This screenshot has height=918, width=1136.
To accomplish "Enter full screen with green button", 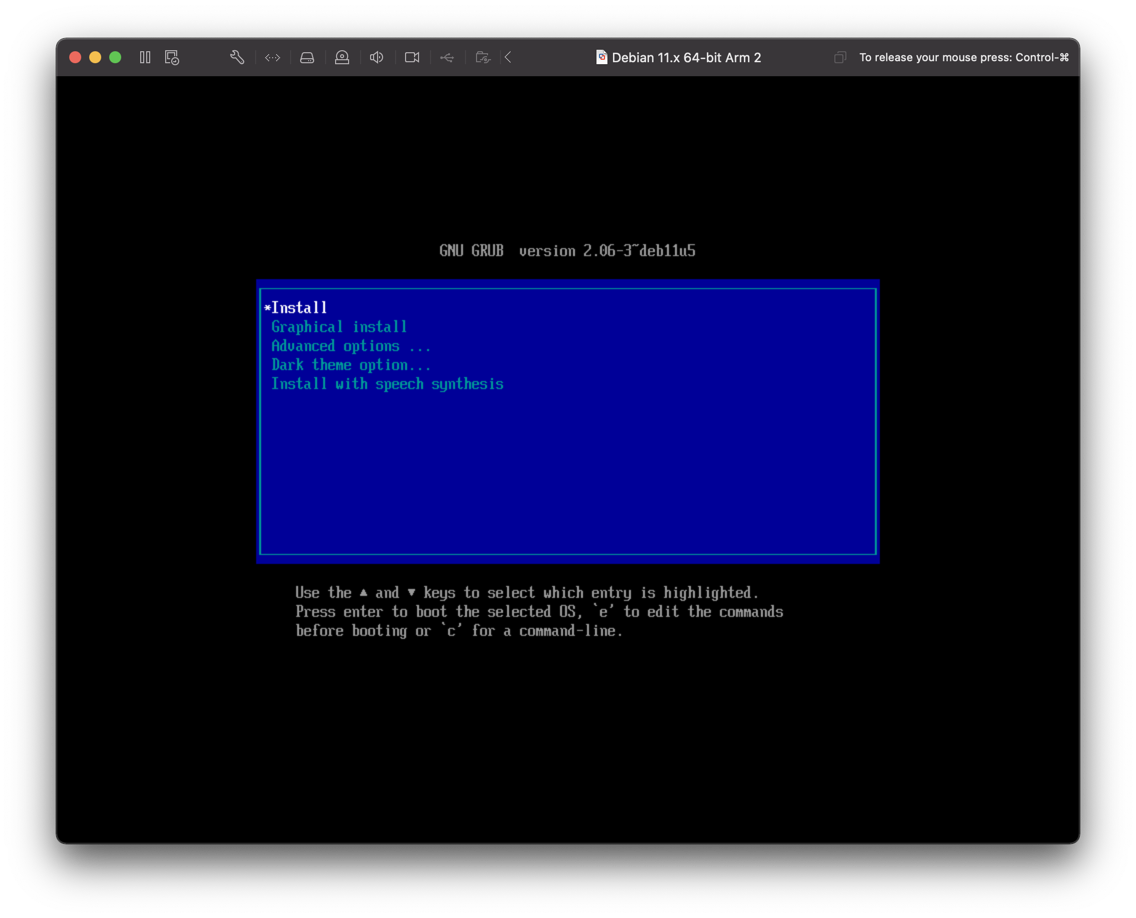I will [115, 57].
